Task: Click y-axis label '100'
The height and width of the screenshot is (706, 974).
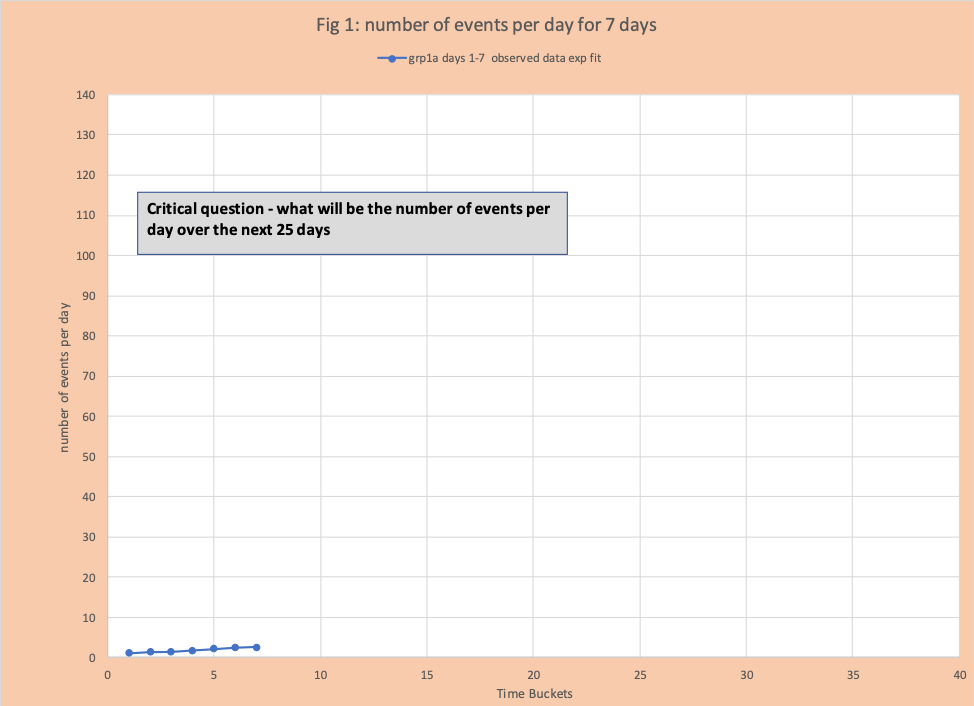Action: click(x=86, y=256)
